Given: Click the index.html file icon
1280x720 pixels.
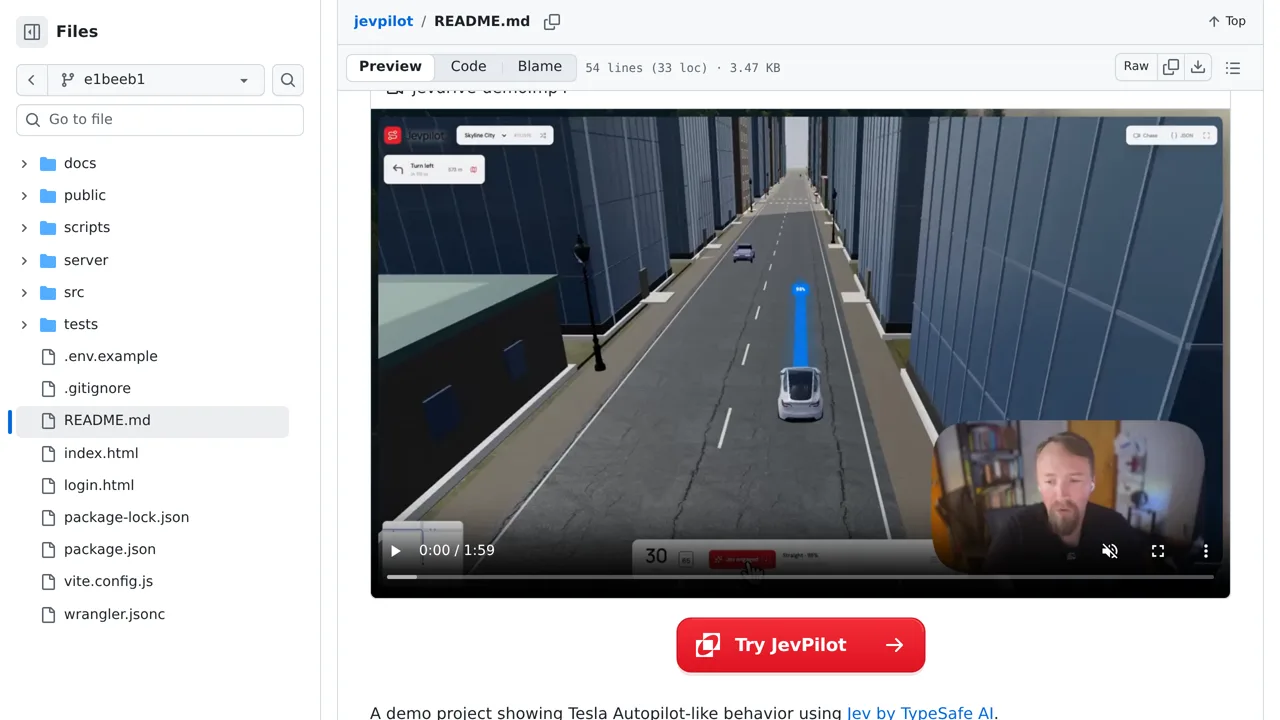Looking at the screenshot, I should [48, 453].
